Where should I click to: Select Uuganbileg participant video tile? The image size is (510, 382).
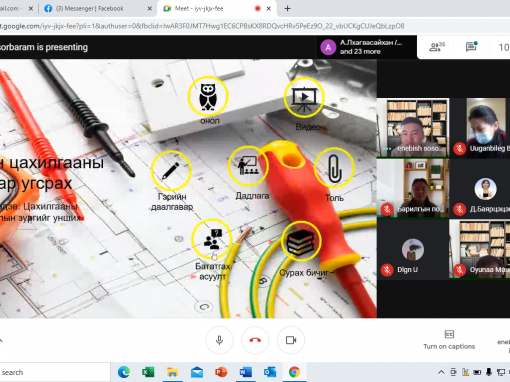480,128
